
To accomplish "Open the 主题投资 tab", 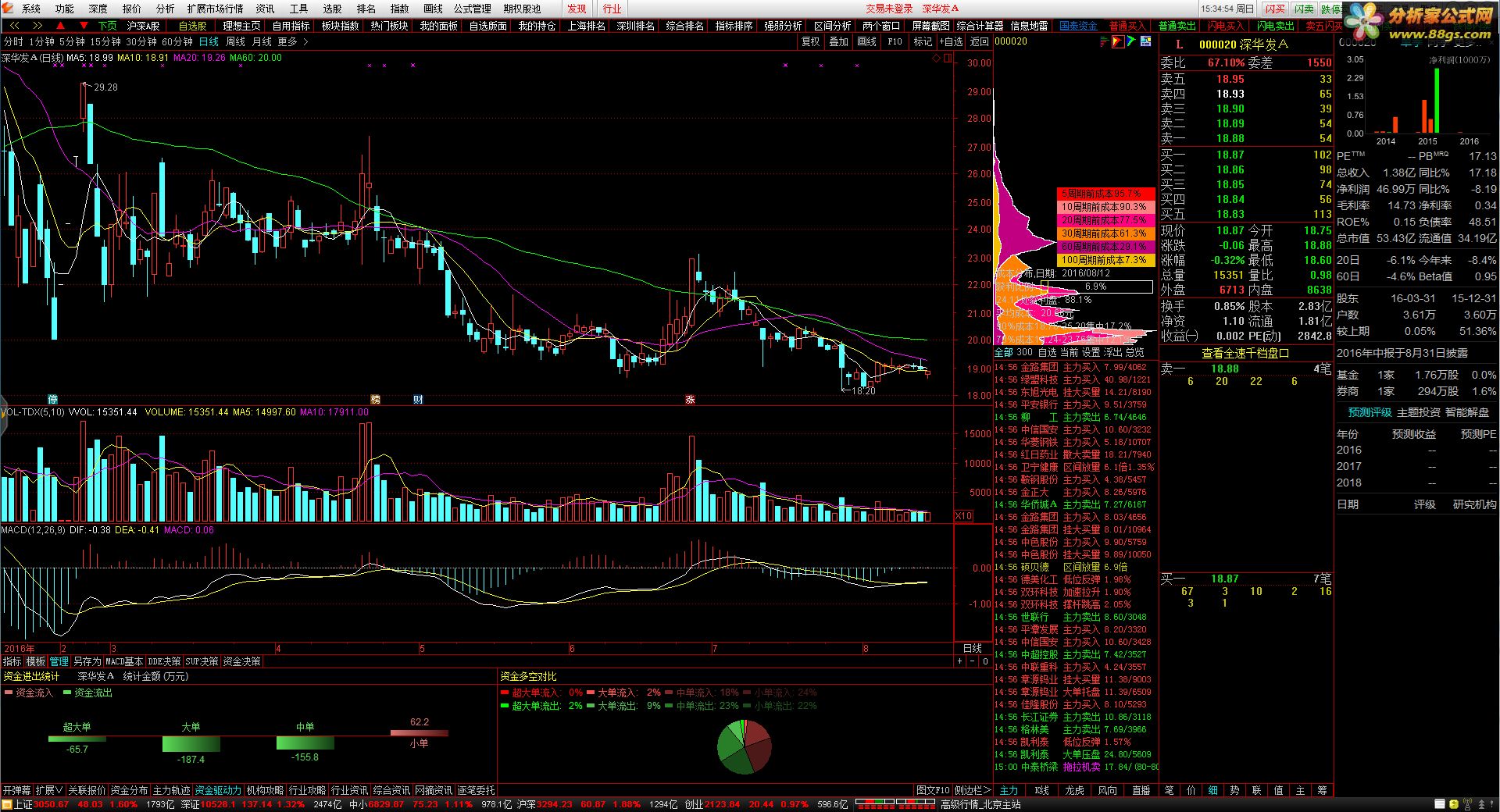I will point(1418,412).
